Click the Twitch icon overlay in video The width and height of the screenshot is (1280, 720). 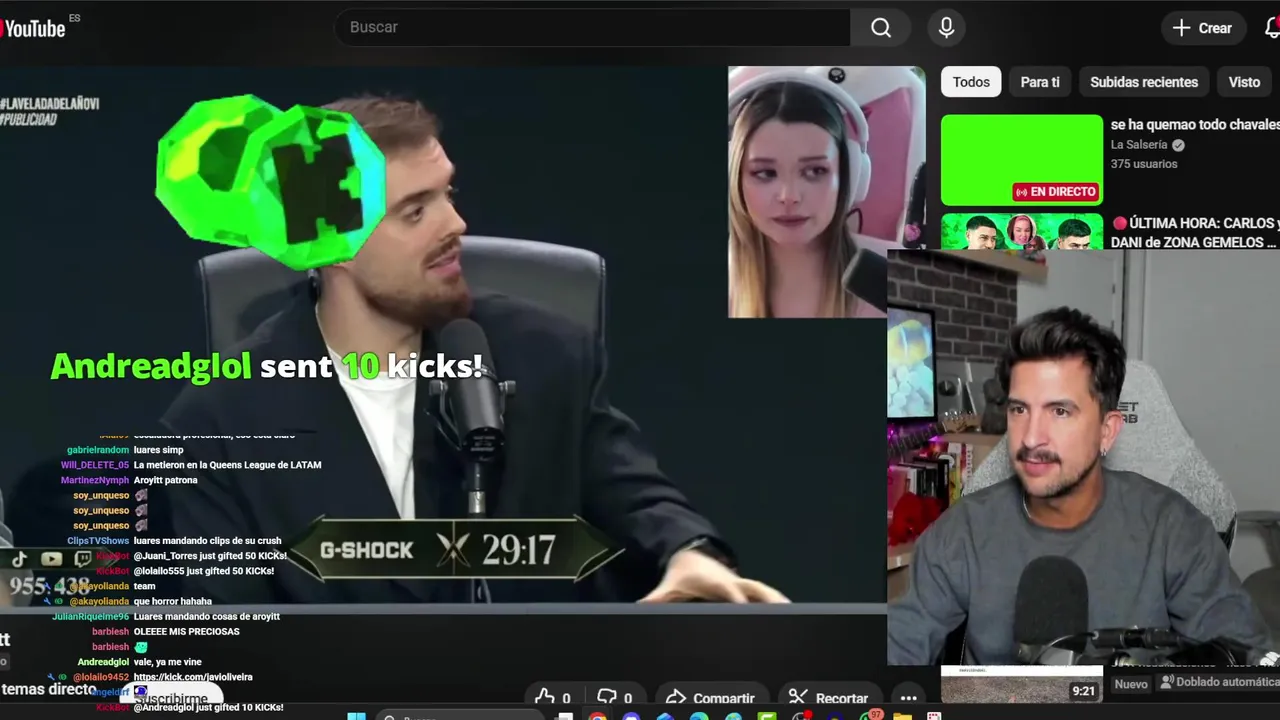tap(83, 559)
